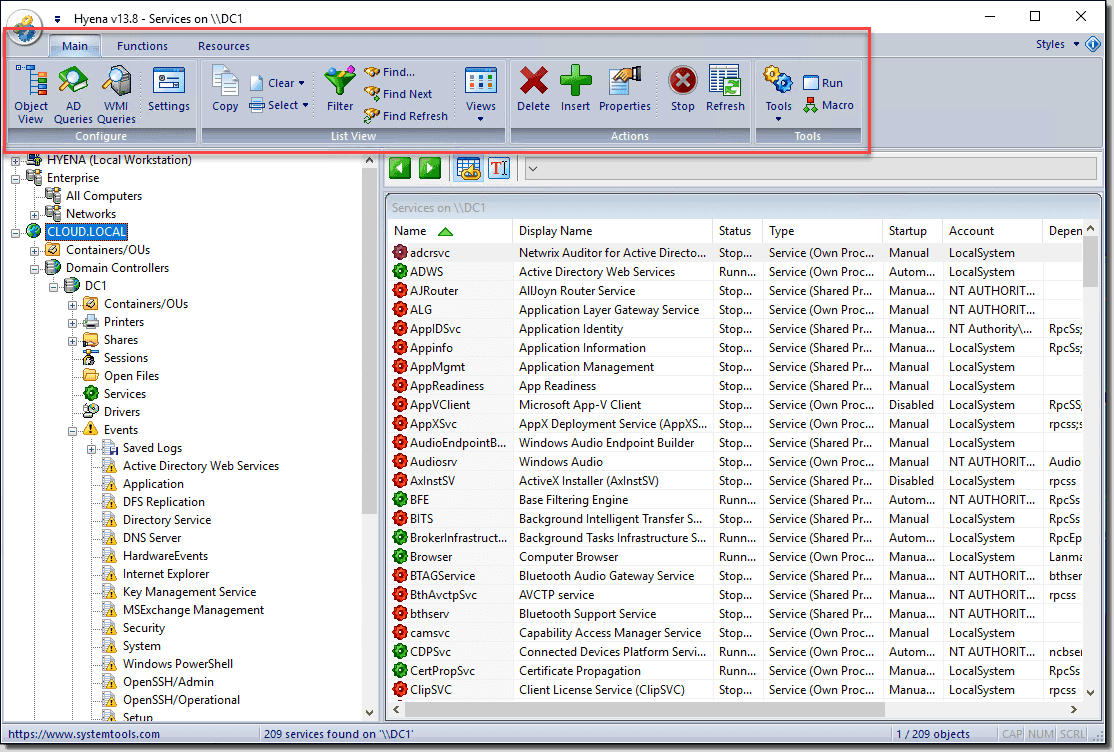Screen dimensions: 1114x752
Task: Open the Clear dropdown
Action: tap(278, 83)
